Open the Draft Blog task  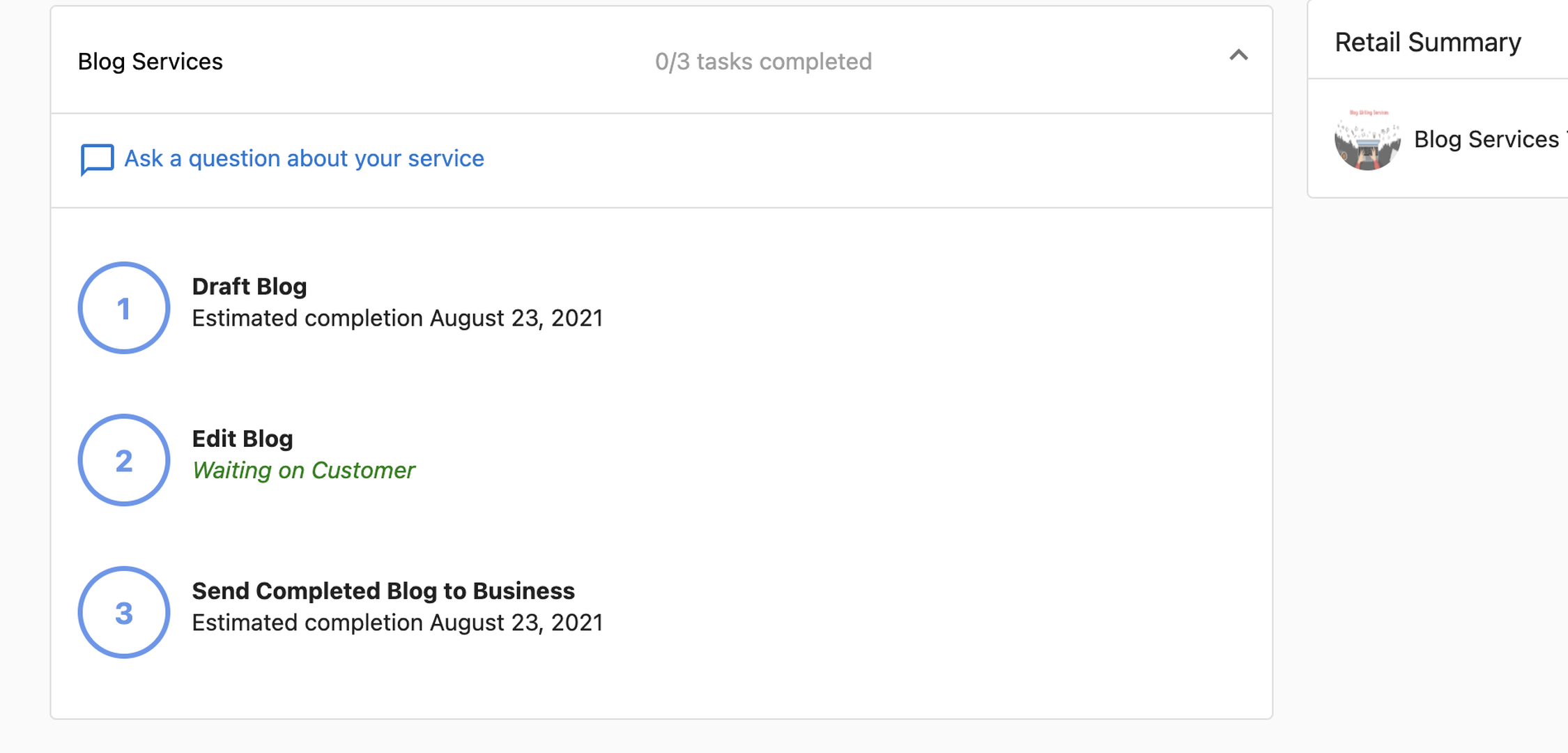point(249,287)
